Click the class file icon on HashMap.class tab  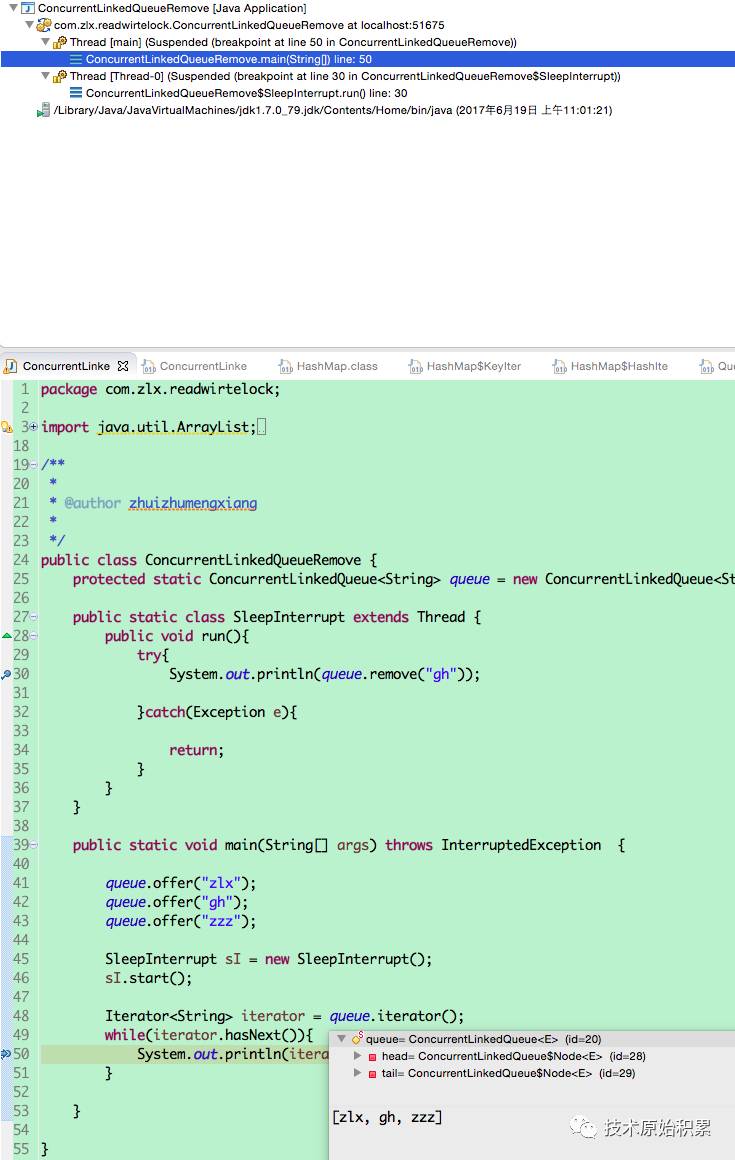(285, 366)
